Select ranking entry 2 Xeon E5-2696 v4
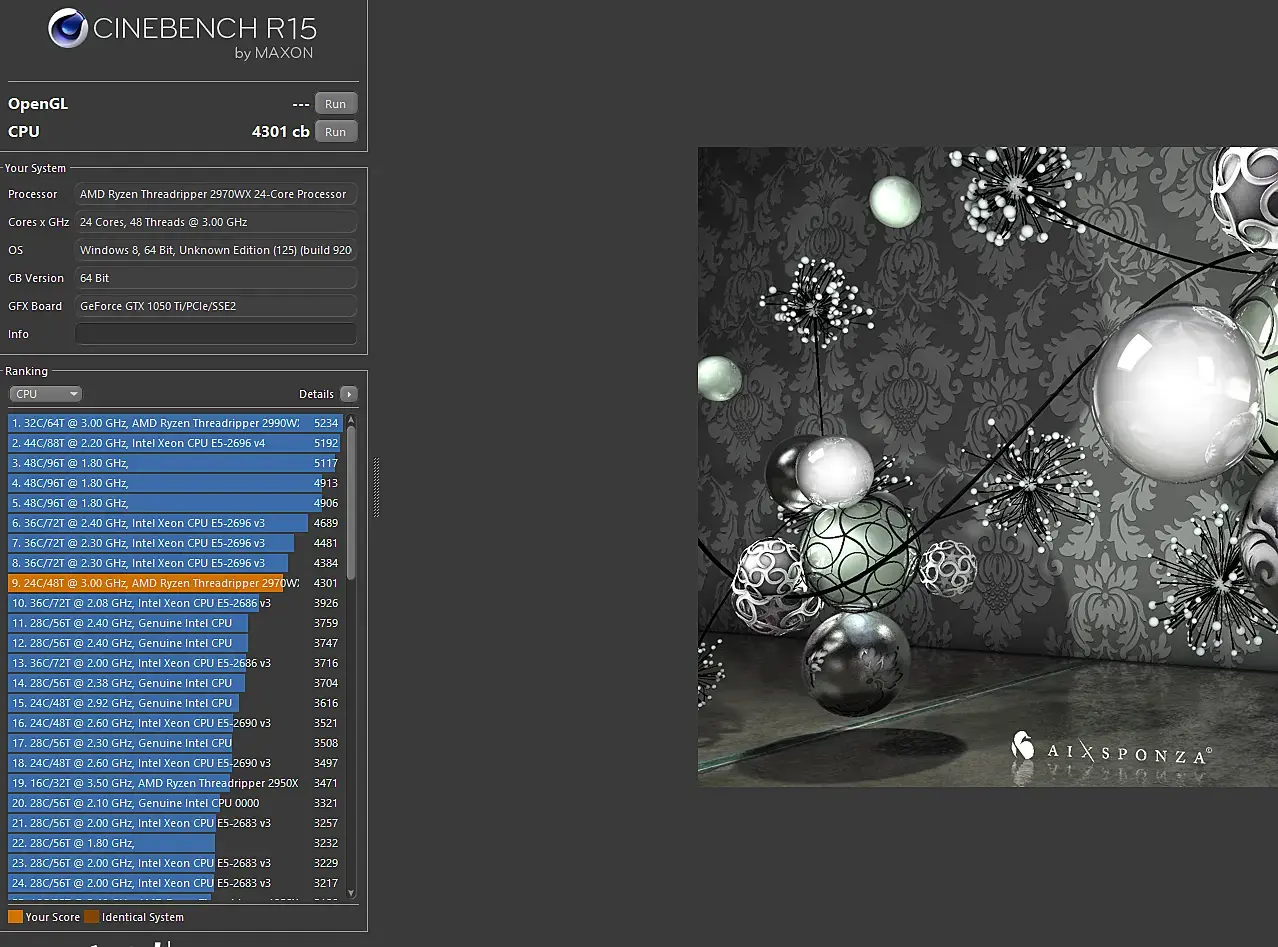This screenshot has width=1278, height=947. 176,443
